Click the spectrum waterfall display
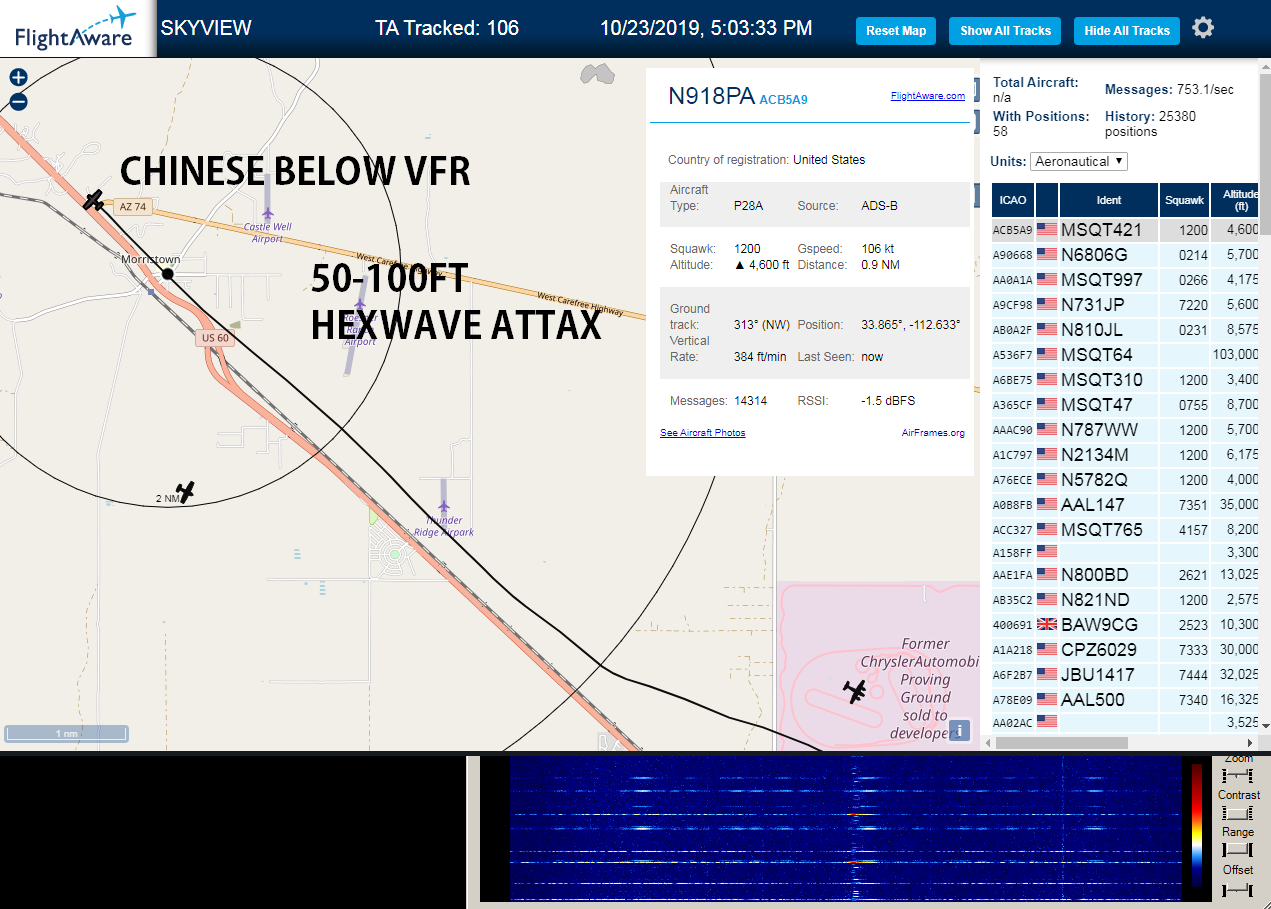1271x909 pixels. click(845, 828)
